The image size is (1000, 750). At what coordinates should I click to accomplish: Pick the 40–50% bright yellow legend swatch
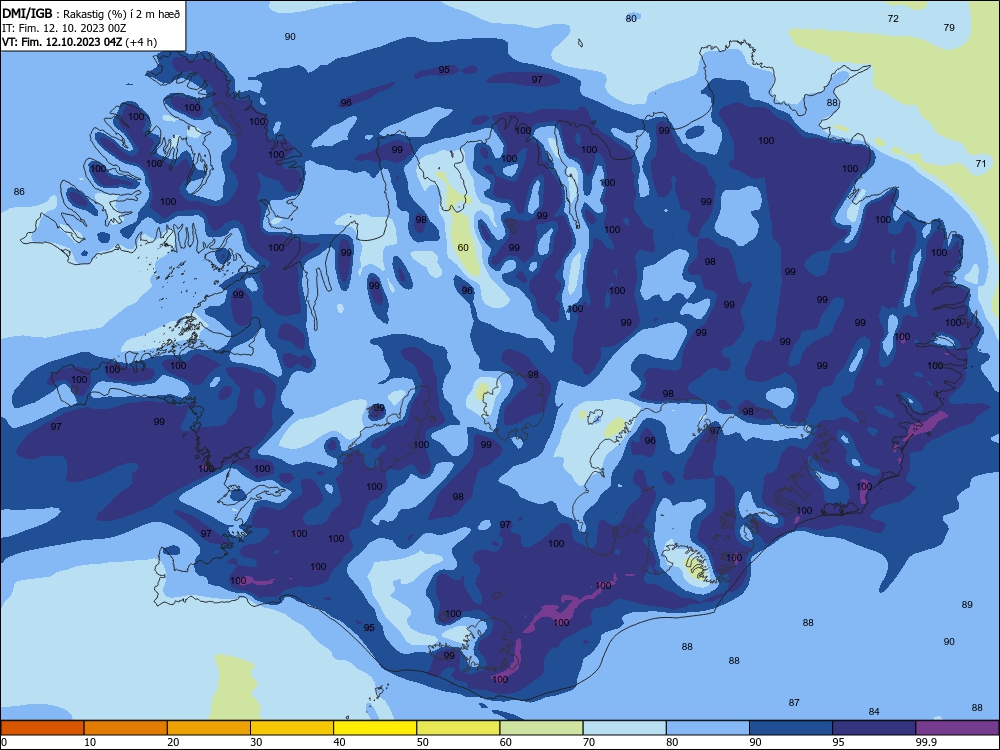coord(375,728)
